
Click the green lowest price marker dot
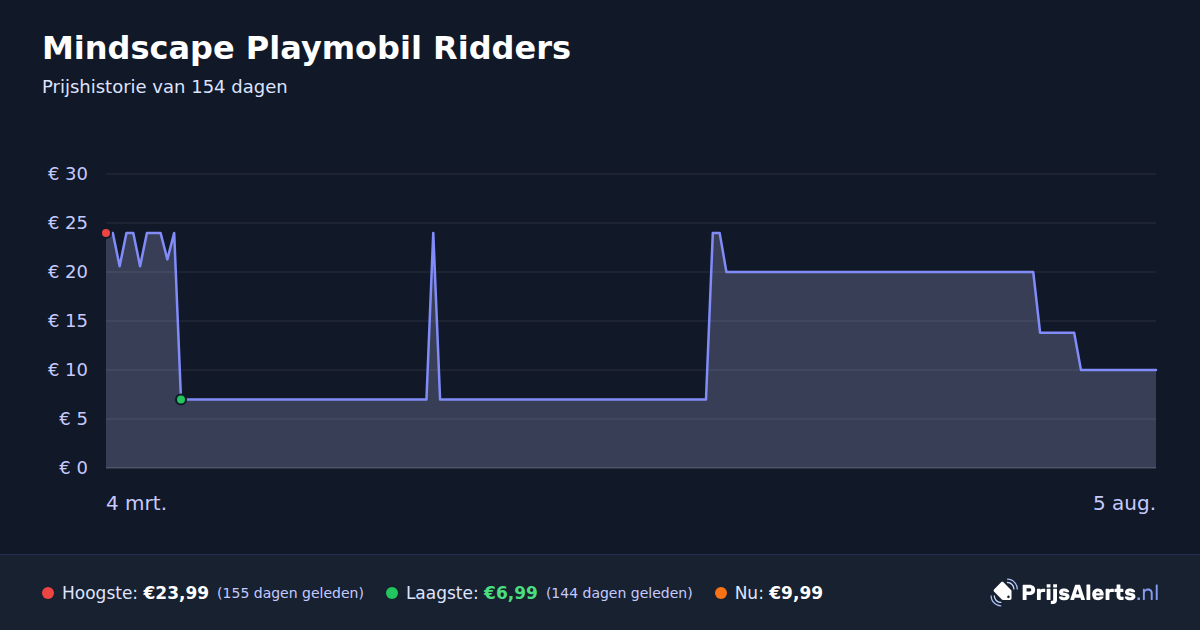(x=181, y=399)
